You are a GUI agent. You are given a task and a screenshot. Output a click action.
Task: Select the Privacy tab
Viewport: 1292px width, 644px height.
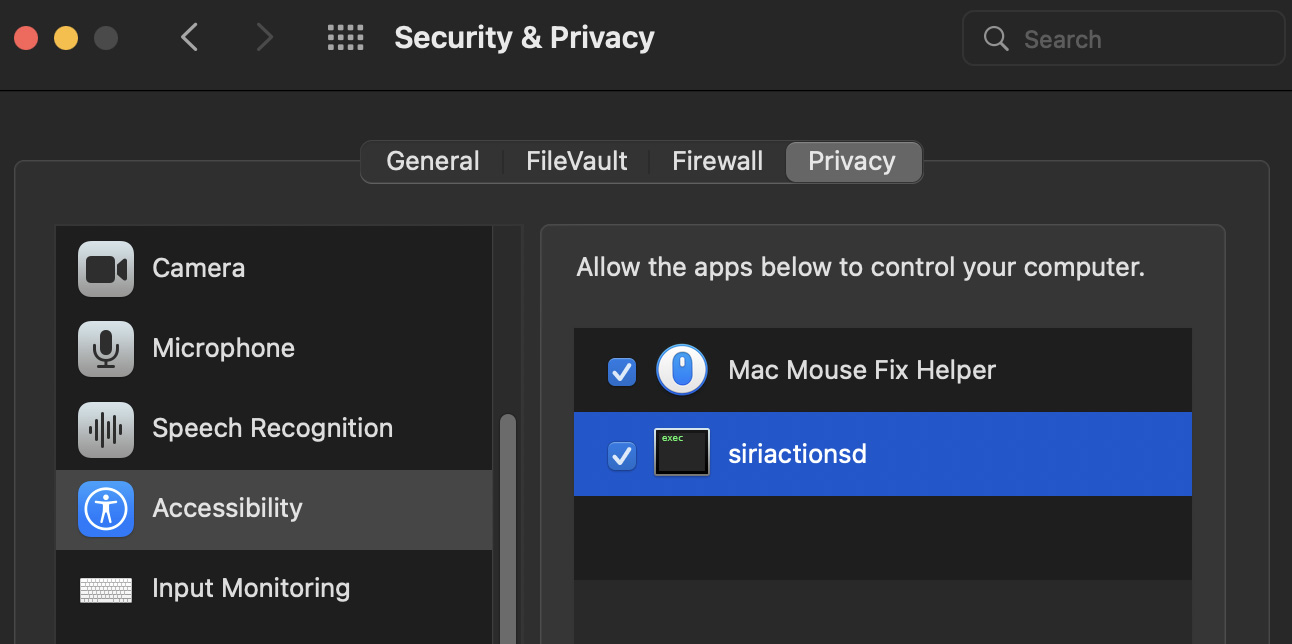coord(852,161)
